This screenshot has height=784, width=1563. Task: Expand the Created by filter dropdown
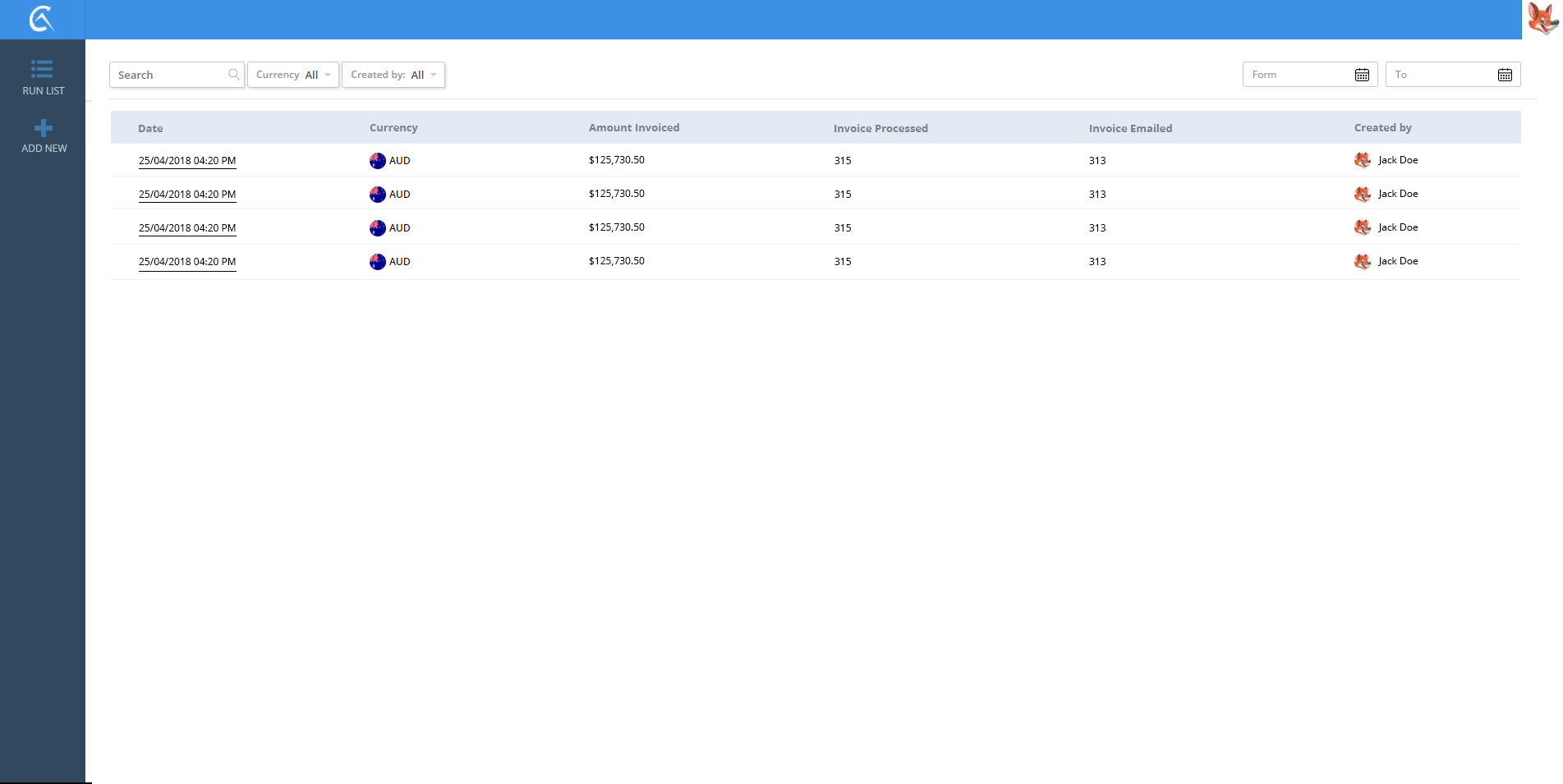[x=393, y=75]
